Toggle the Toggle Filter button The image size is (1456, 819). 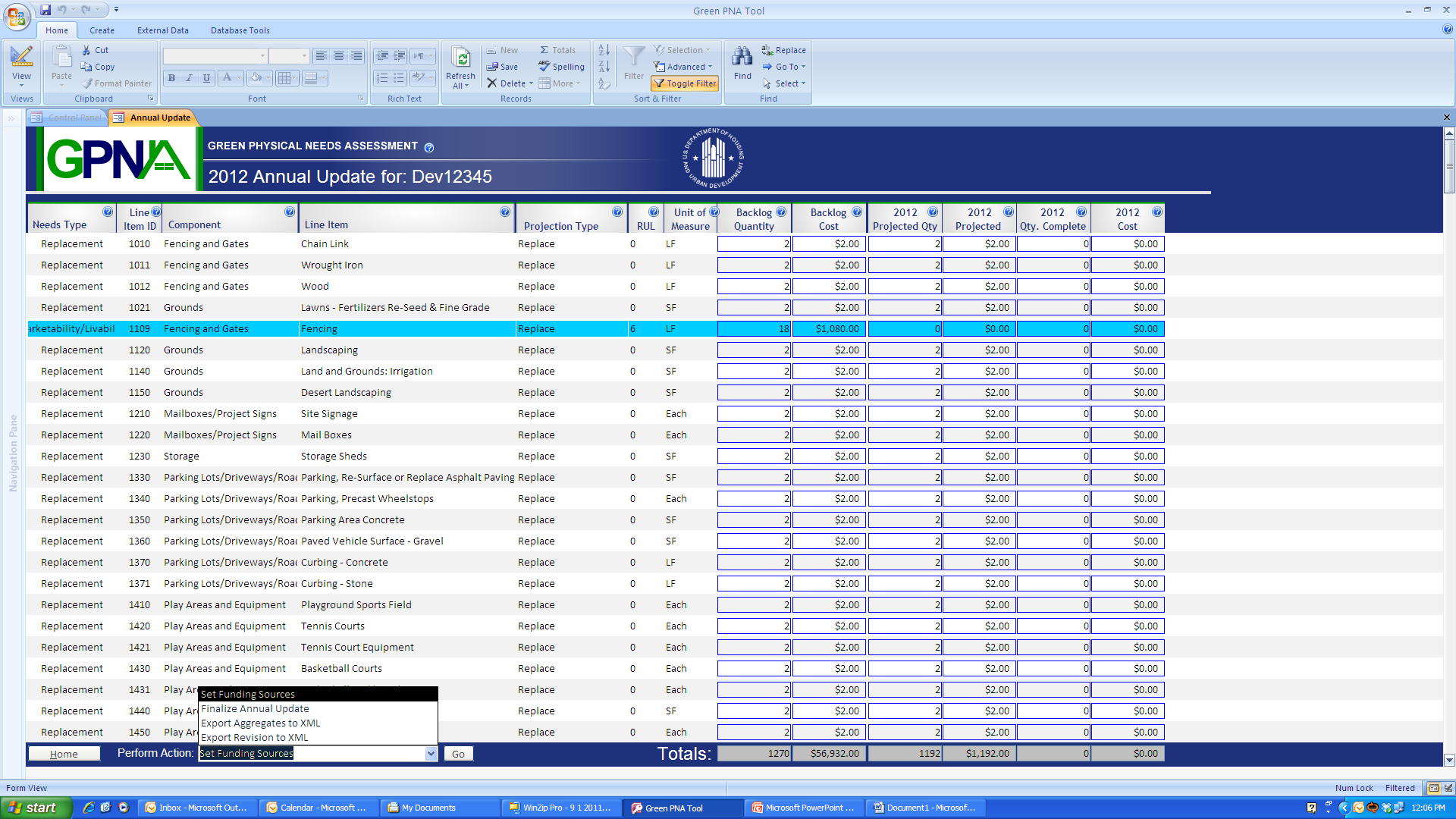pyautogui.click(x=685, y=83)
